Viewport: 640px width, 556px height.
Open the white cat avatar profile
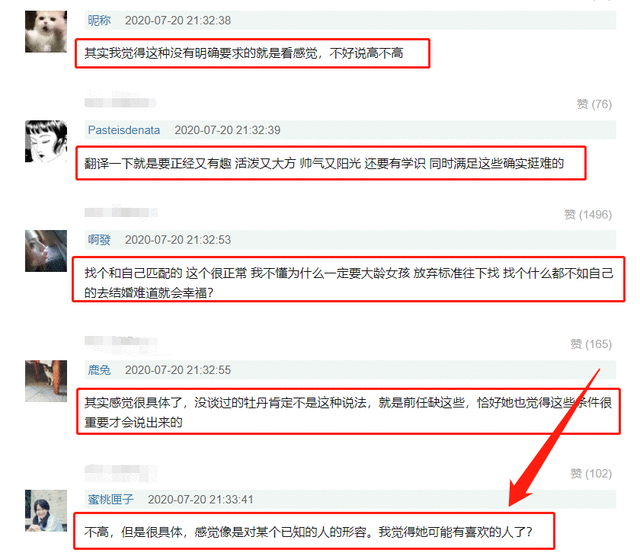pyautogui.click(x=46, y=31)
